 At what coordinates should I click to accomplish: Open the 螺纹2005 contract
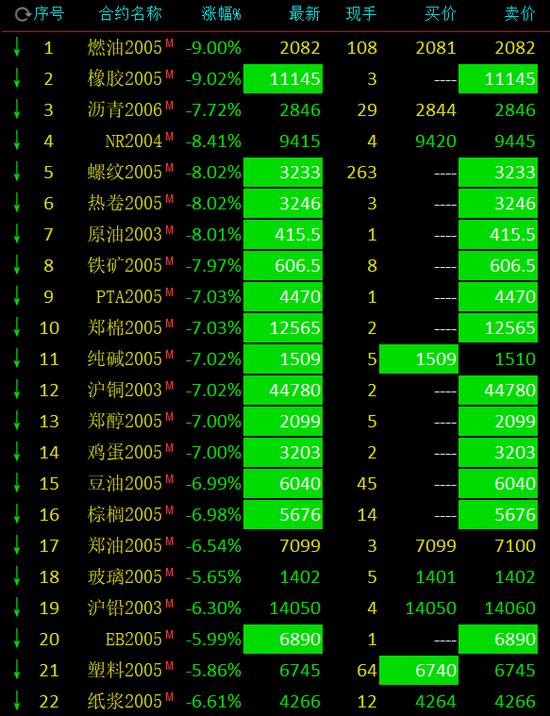(x=125, y=172)
